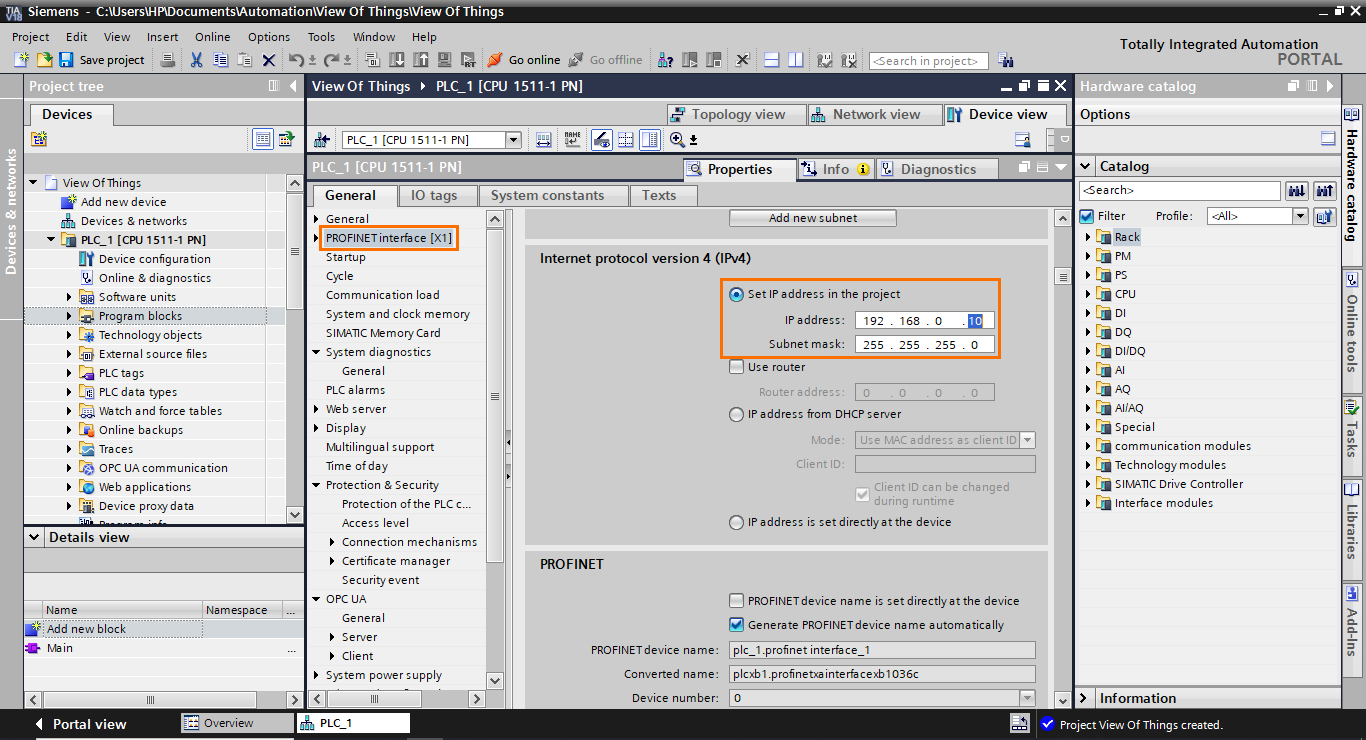Click the Split editor space vertically icon

pyautogui.click(x=795, y=60)
